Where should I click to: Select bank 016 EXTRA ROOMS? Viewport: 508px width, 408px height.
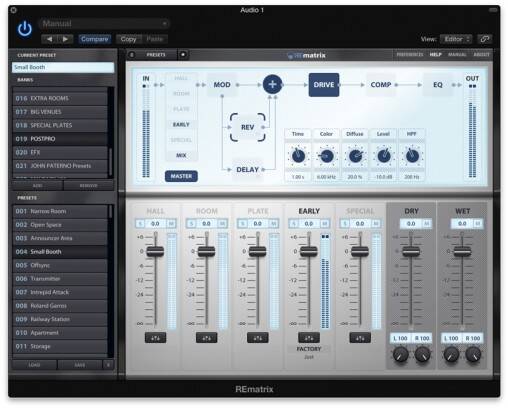pos(60,98)
